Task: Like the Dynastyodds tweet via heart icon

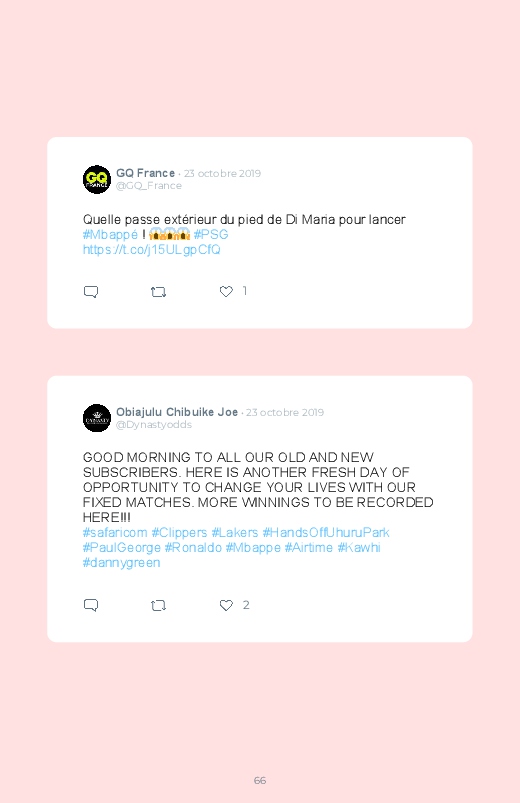Action: [x=226, y=605]
